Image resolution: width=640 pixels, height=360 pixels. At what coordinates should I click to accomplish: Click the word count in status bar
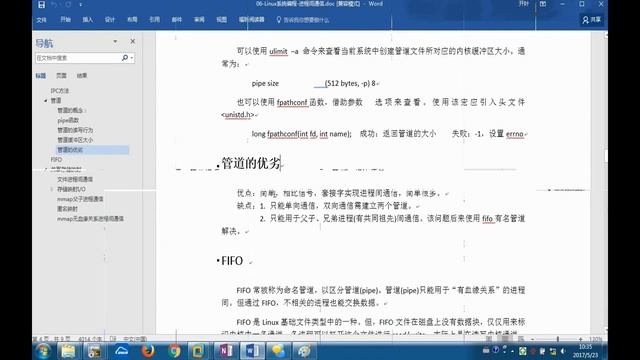coord(90,339)
